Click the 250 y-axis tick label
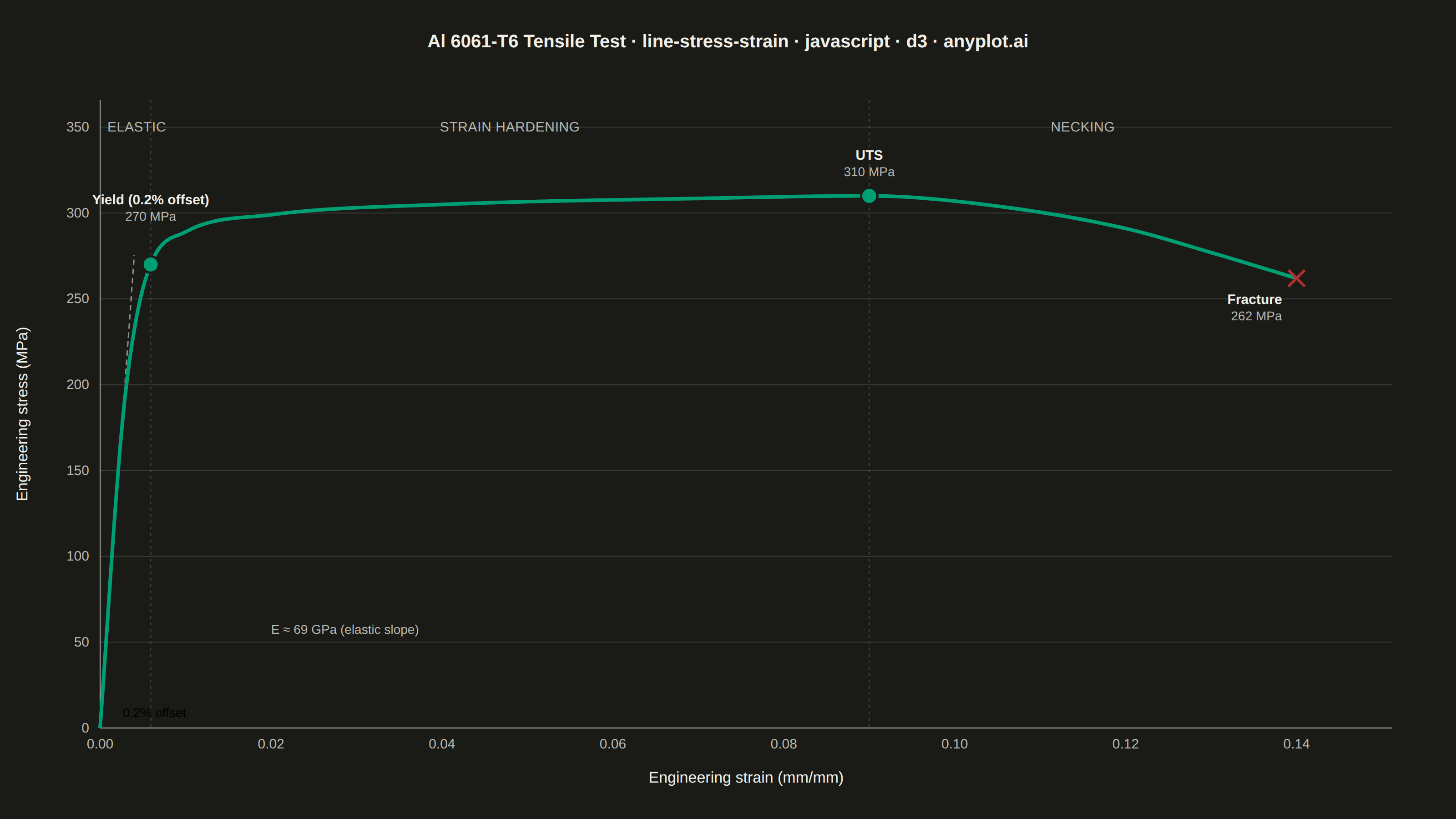The width and height of the screenshot is (1456, 819). coord(77,298)
